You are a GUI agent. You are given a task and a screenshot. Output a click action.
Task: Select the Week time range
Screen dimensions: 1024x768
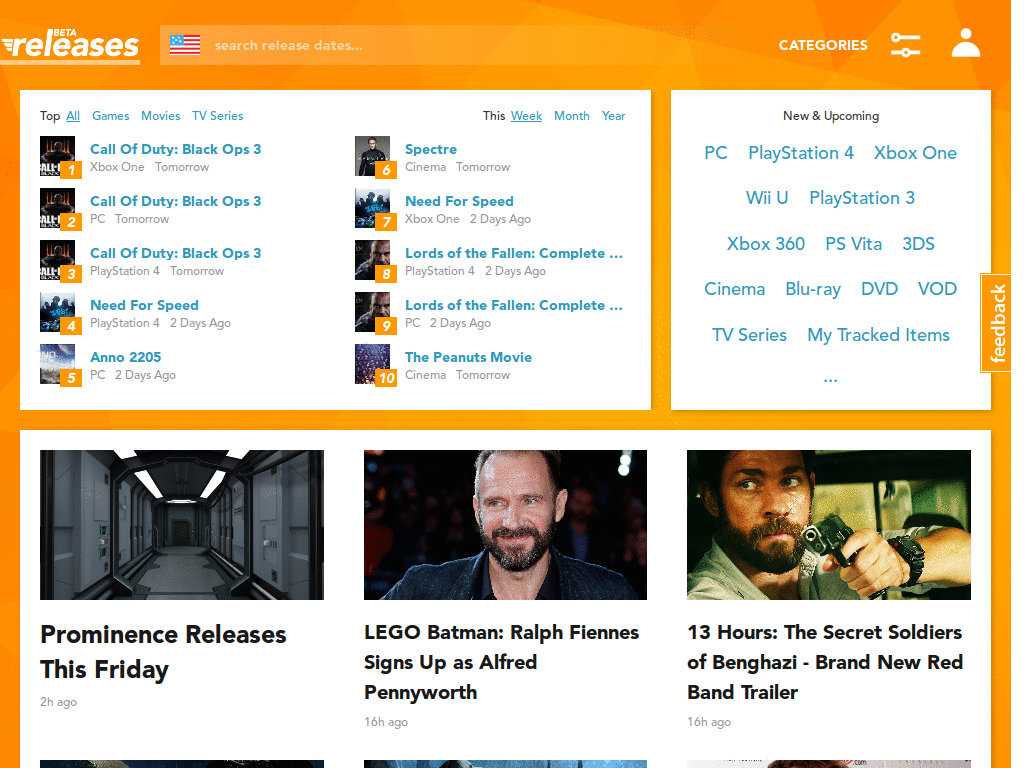(x=526, y=116)
